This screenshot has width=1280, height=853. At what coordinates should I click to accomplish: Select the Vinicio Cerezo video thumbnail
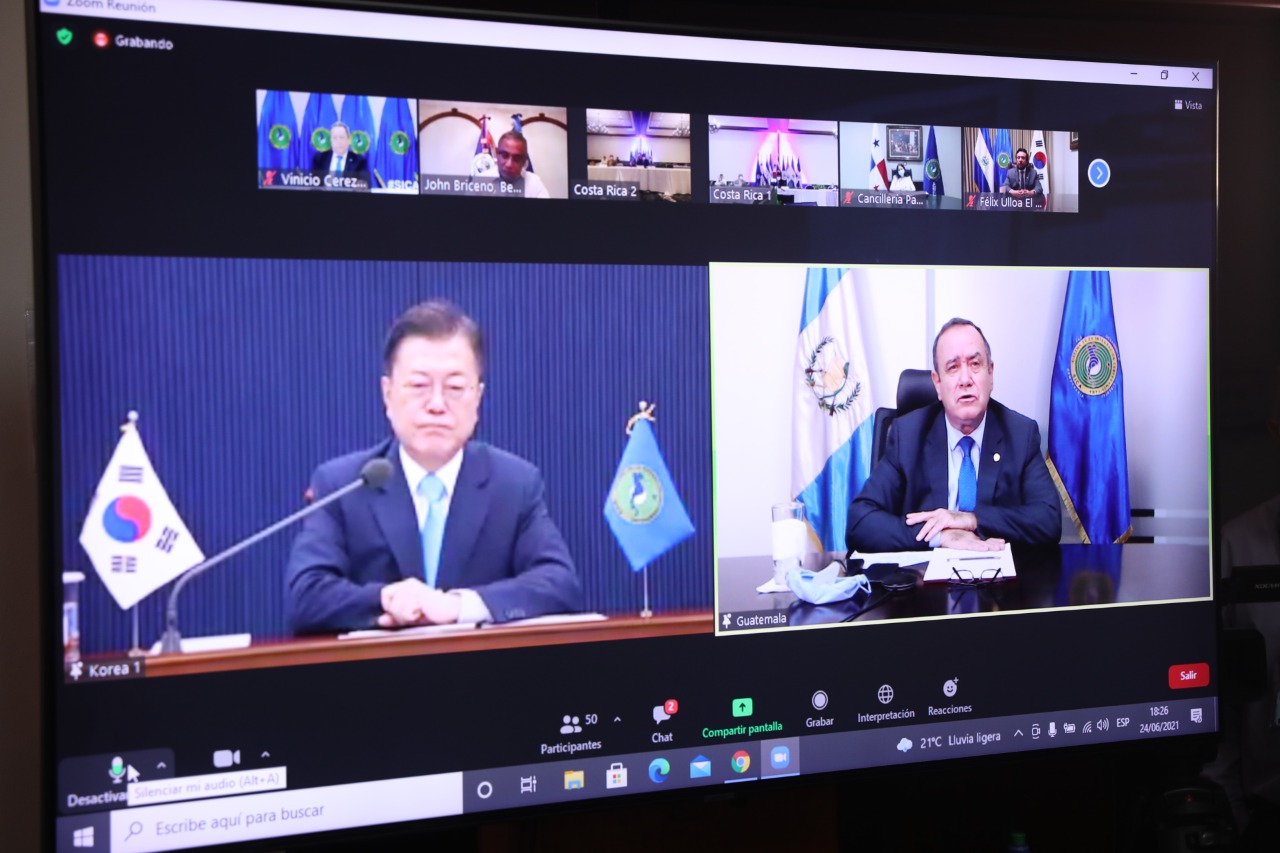[x=337, y=141]
